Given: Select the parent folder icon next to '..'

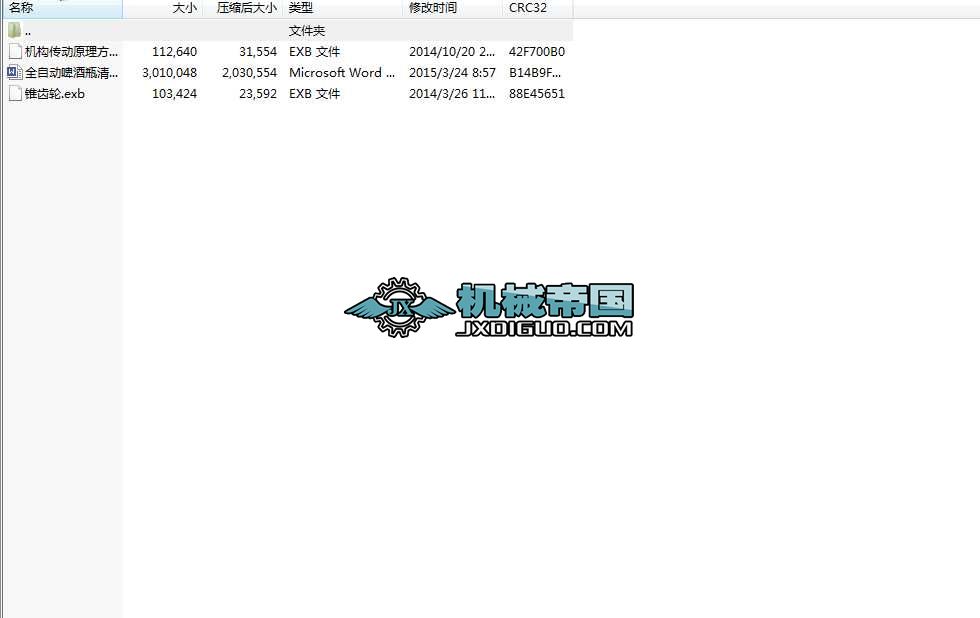Looking at the screenshot, I should (14, 30).
